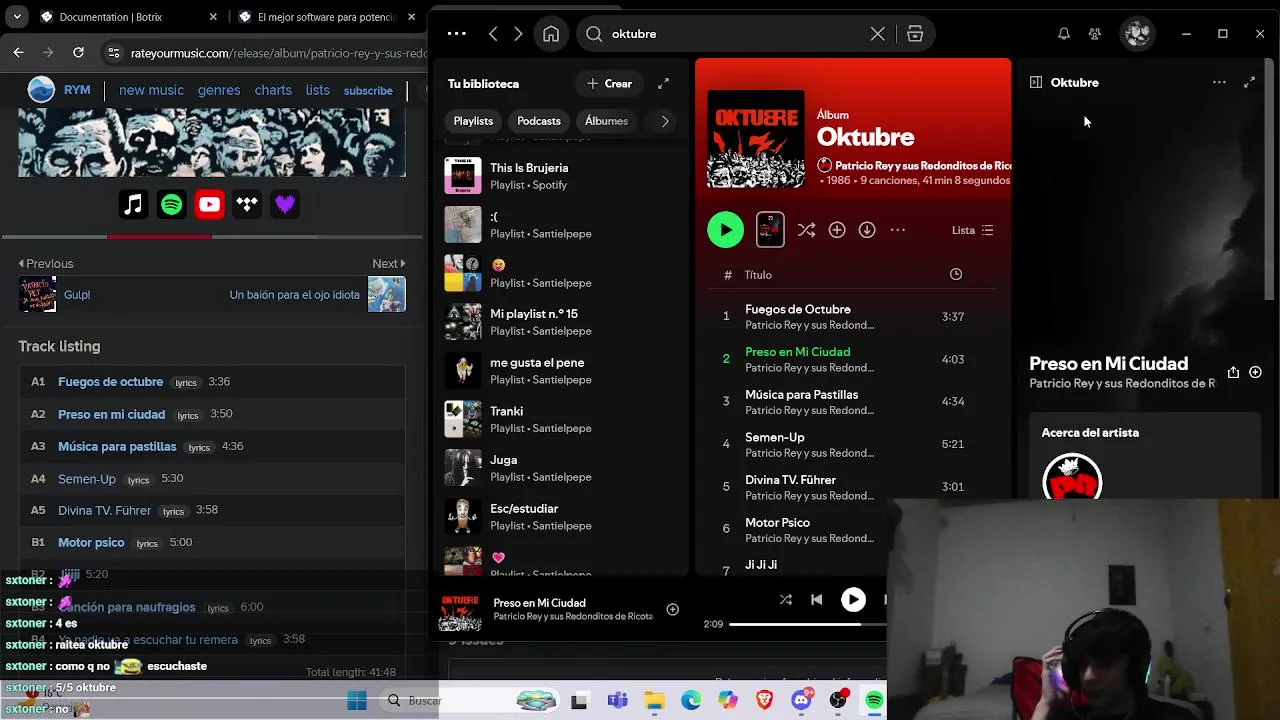Open the Spotify Home button
This screenshot has width=1280, height=720.
(551, 34)
